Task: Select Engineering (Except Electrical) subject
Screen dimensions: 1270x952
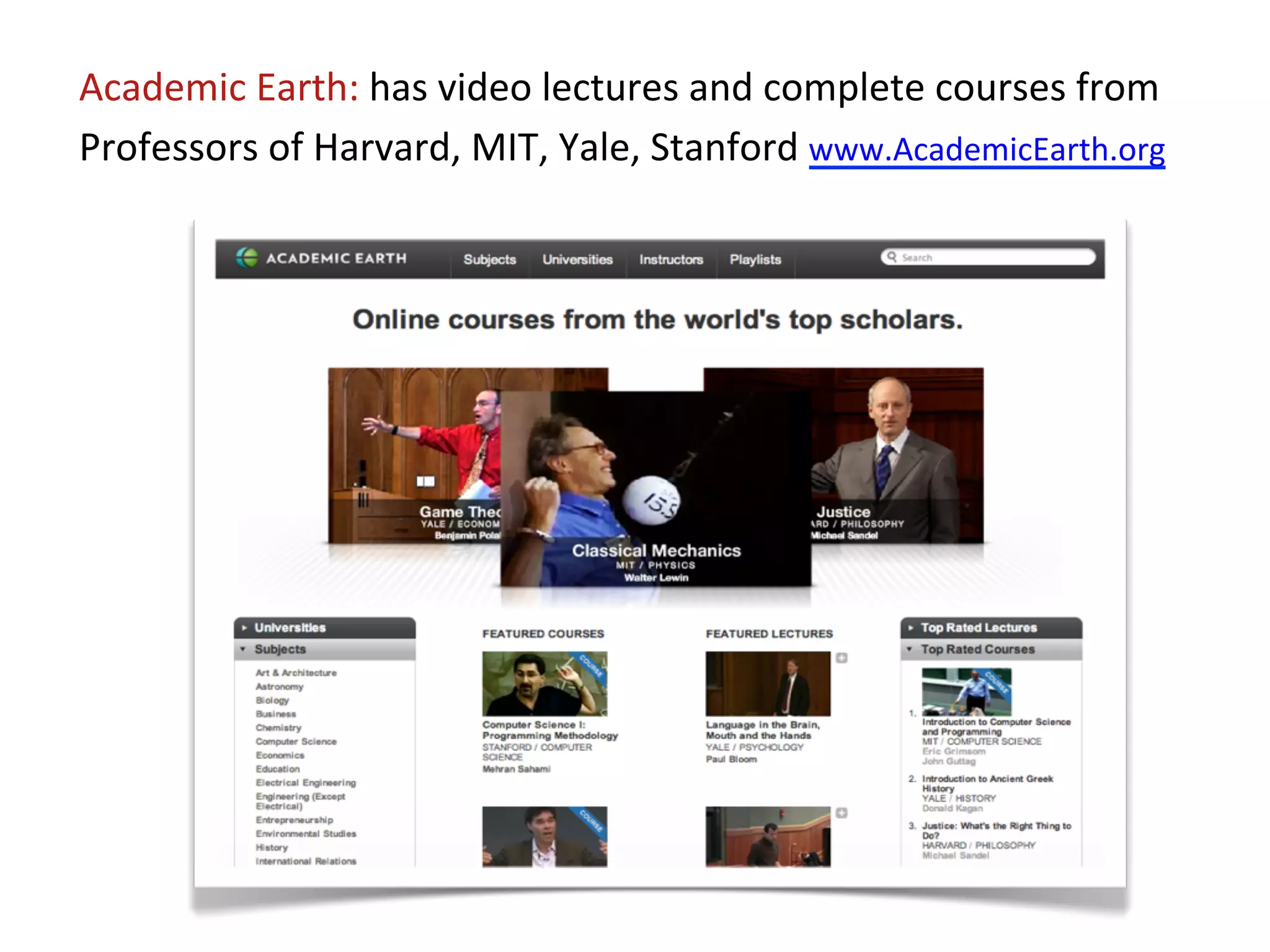Action: point(300,801)
